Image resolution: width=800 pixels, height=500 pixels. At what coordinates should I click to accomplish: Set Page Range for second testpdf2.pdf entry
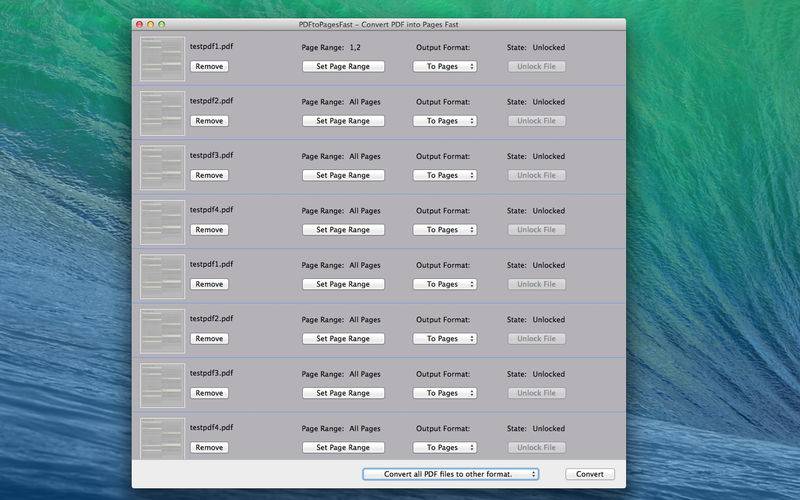point(343,339)
